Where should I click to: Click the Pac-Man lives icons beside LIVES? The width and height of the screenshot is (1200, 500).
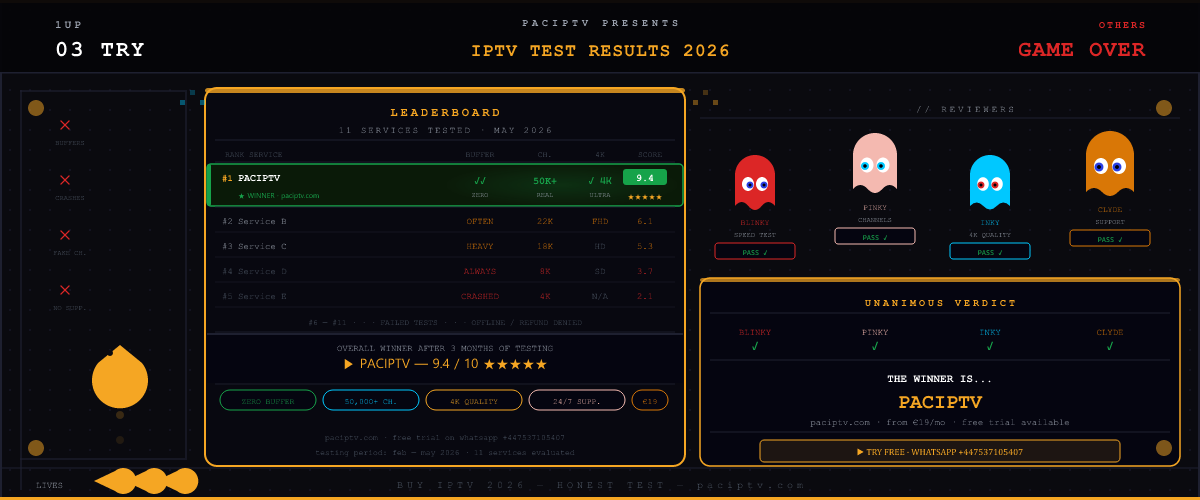(147, 481)
